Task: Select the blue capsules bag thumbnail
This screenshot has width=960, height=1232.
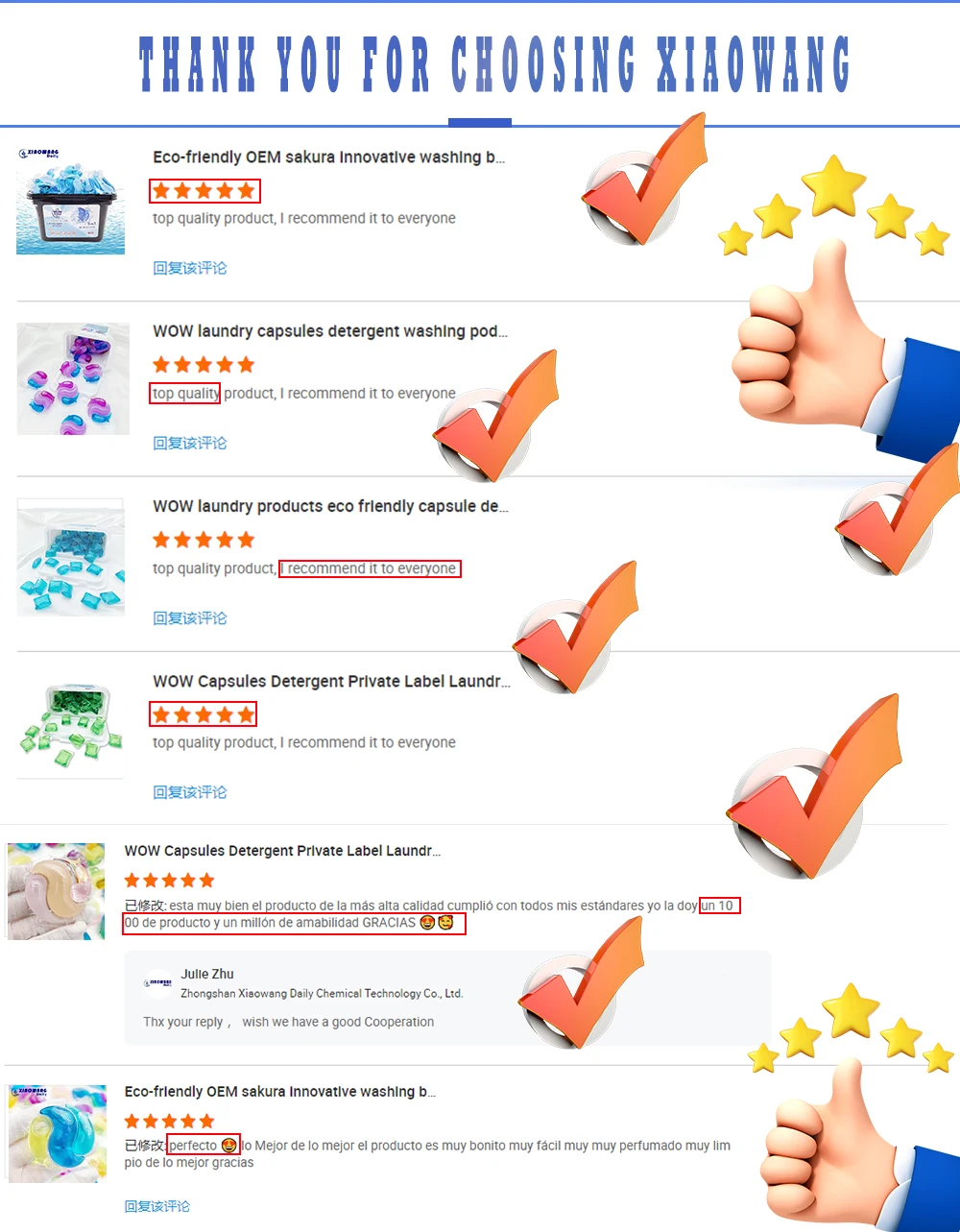Action: (x=71, y=557)
